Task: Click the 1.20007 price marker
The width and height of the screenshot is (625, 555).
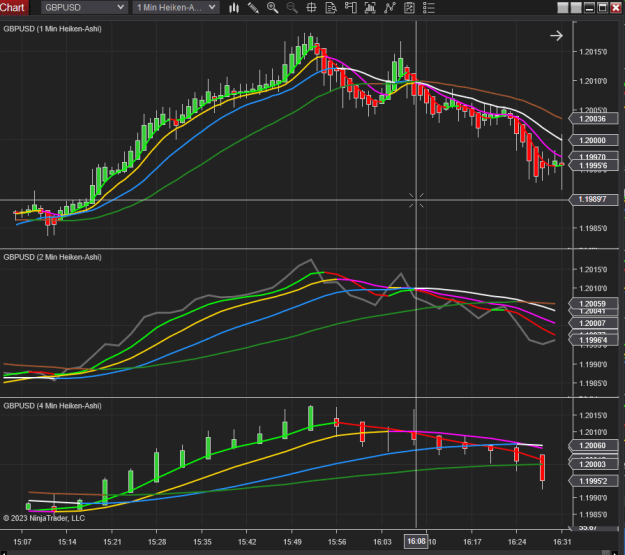Action: pos(594,323)
